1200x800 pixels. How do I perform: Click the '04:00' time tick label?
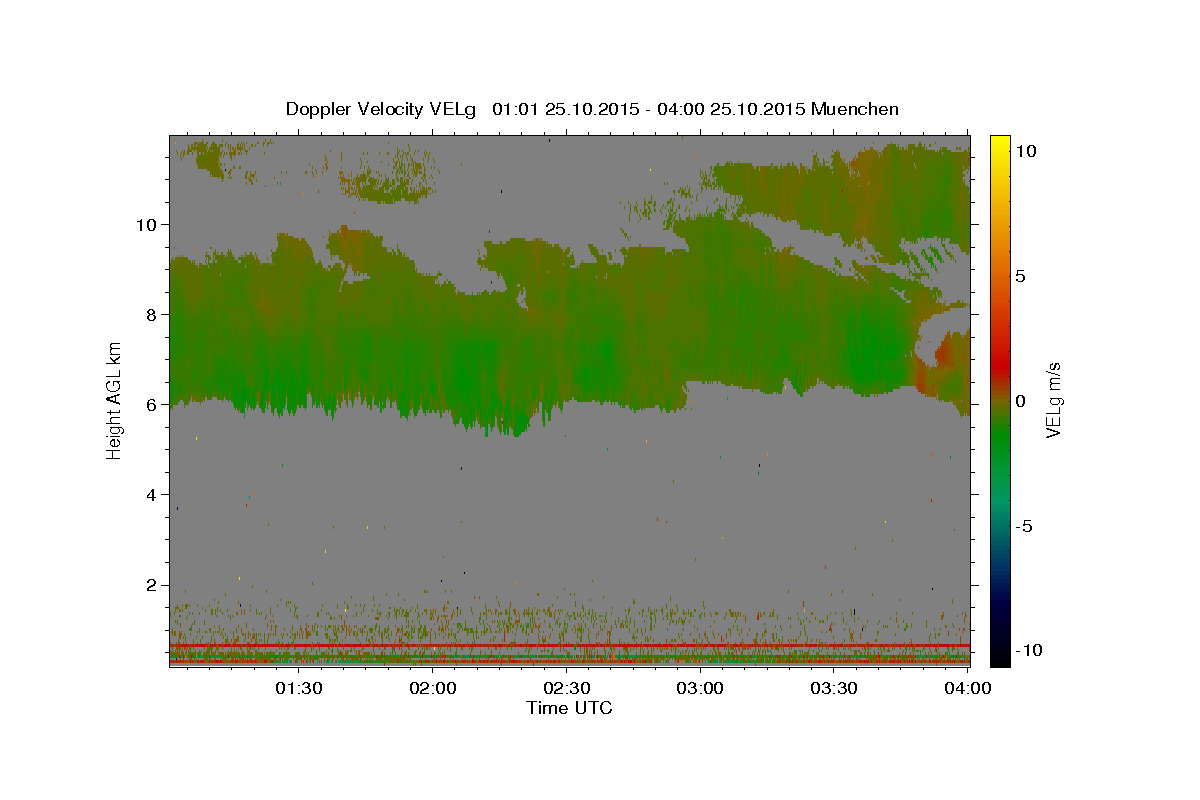pos(967,688)
